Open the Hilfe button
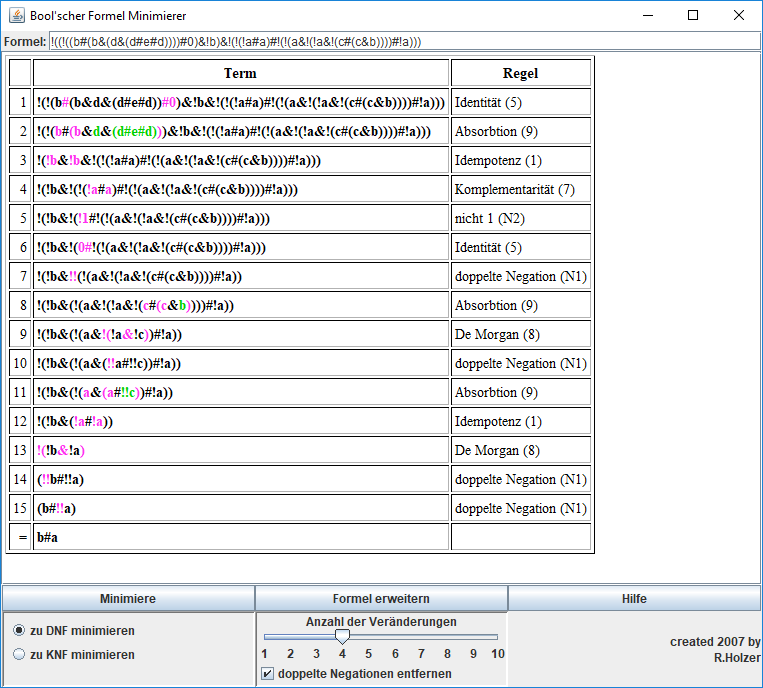The image size is (763, 688). [x=634, y=599]
